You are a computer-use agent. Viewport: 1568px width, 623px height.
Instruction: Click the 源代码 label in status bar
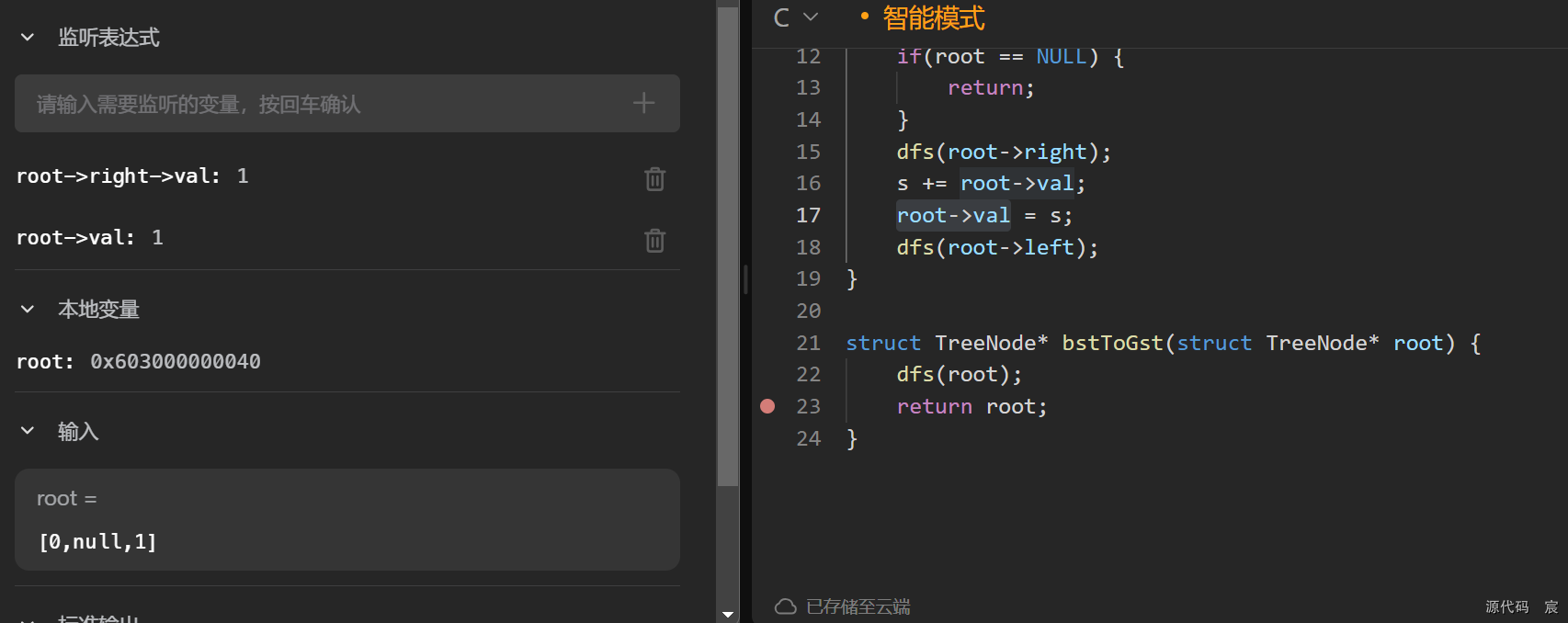click(x=1507, y=606)
